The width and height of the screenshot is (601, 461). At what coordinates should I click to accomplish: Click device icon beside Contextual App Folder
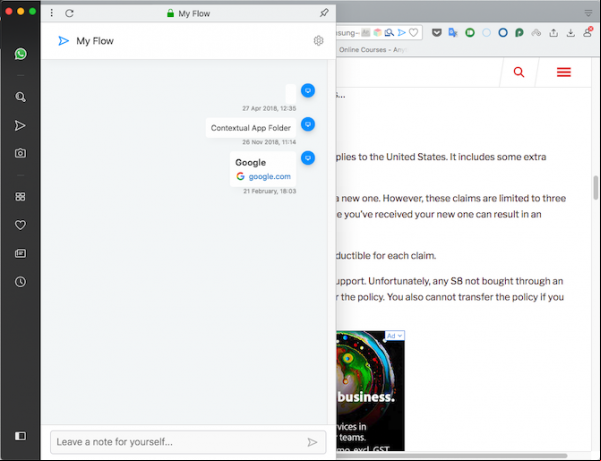coord(308,124)
